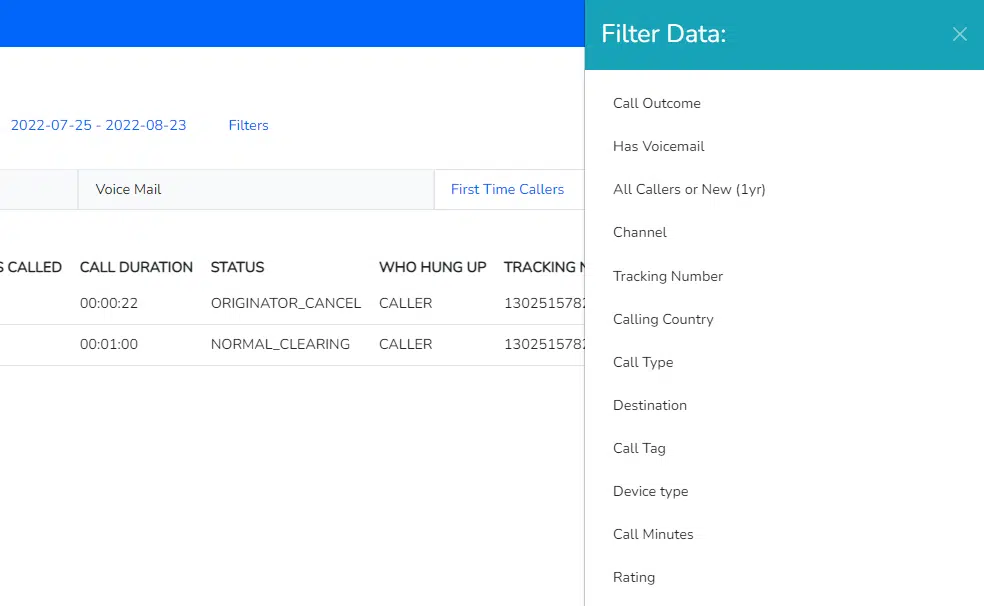984x606 pixels.
Task: Expand the Has Voicemail filter
Action: [x=658, y=146]
